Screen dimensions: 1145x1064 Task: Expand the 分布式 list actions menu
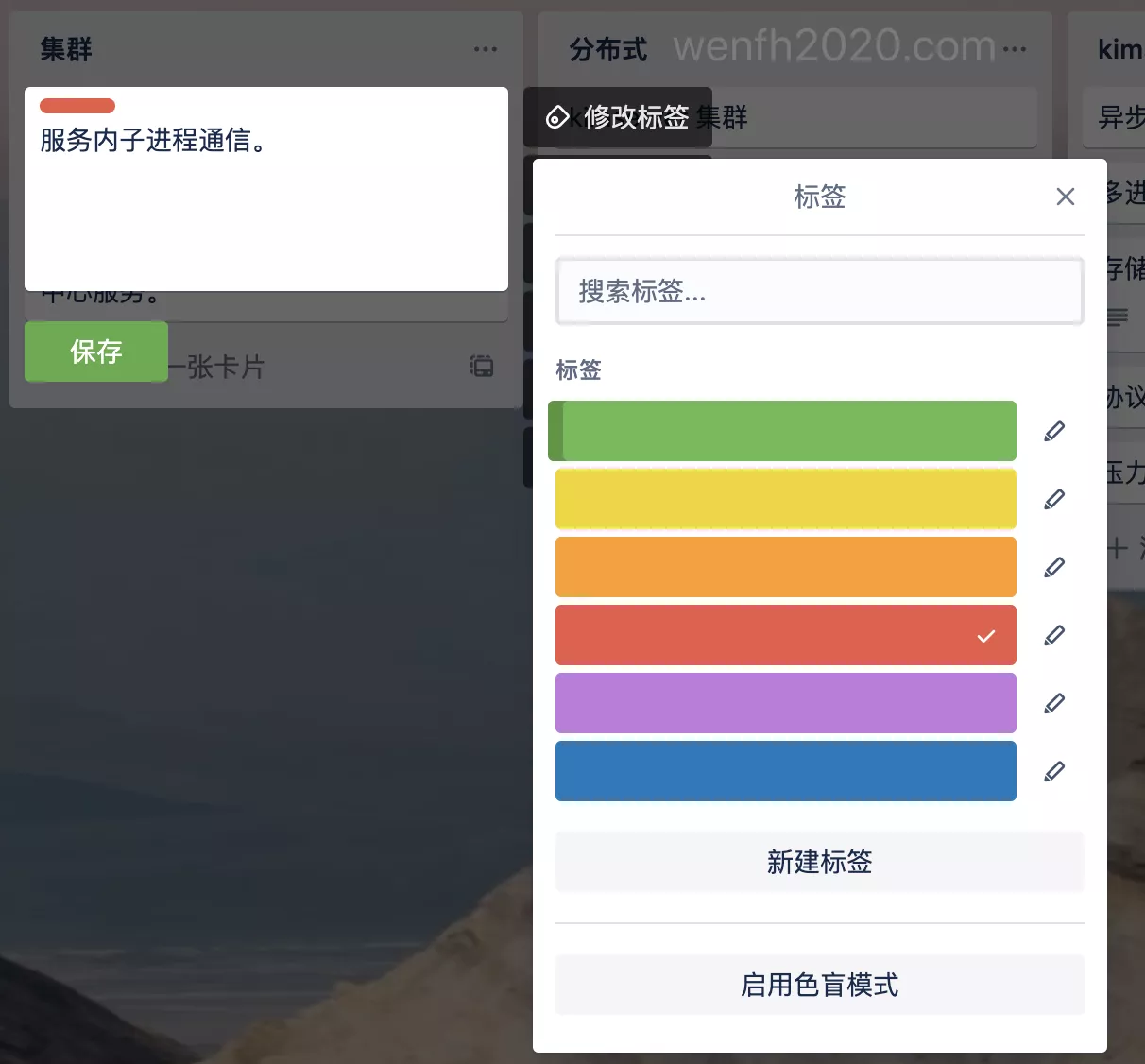pos(1015,49)
